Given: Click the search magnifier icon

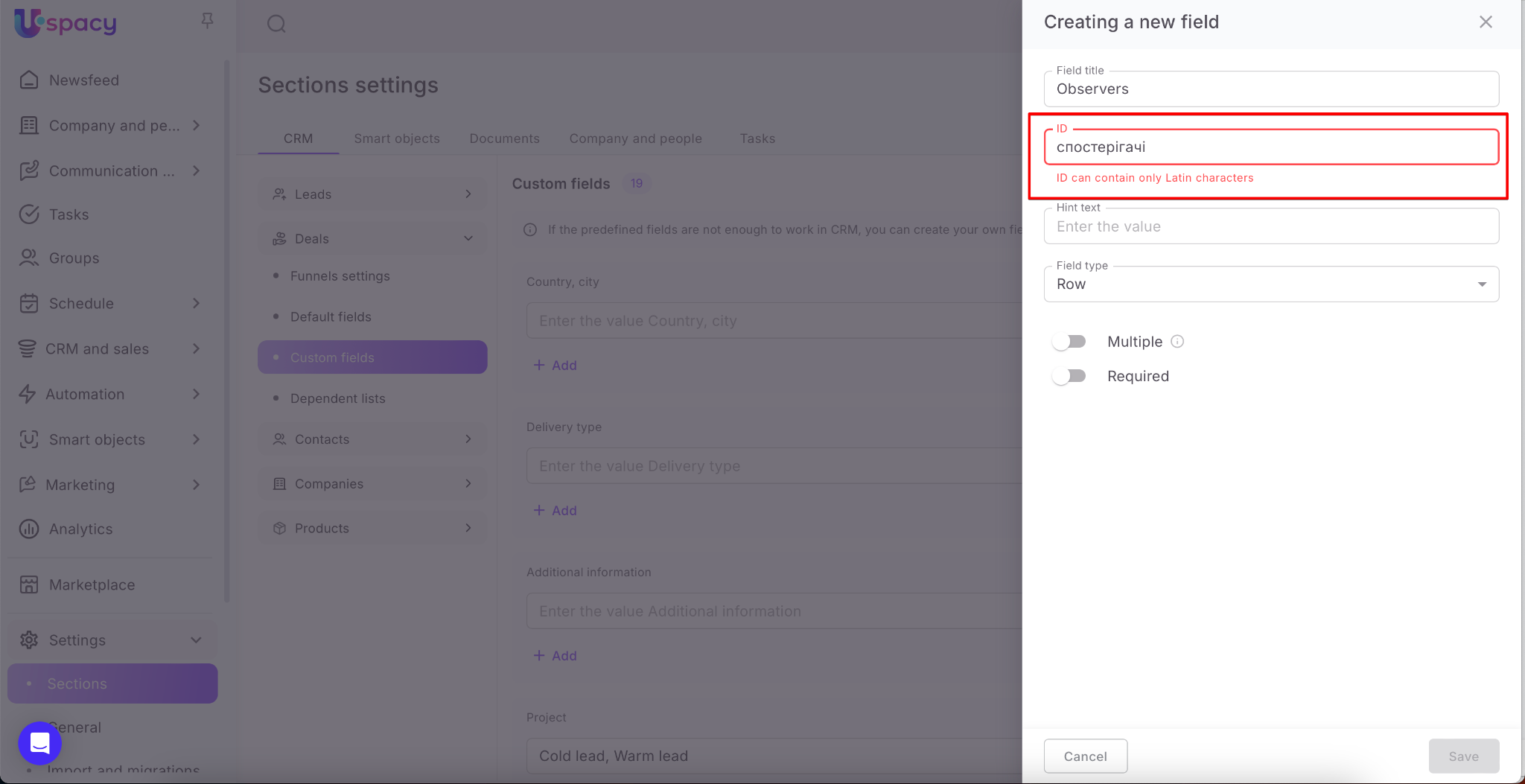Looking at the screenshot, I should (x=276, y=24).
